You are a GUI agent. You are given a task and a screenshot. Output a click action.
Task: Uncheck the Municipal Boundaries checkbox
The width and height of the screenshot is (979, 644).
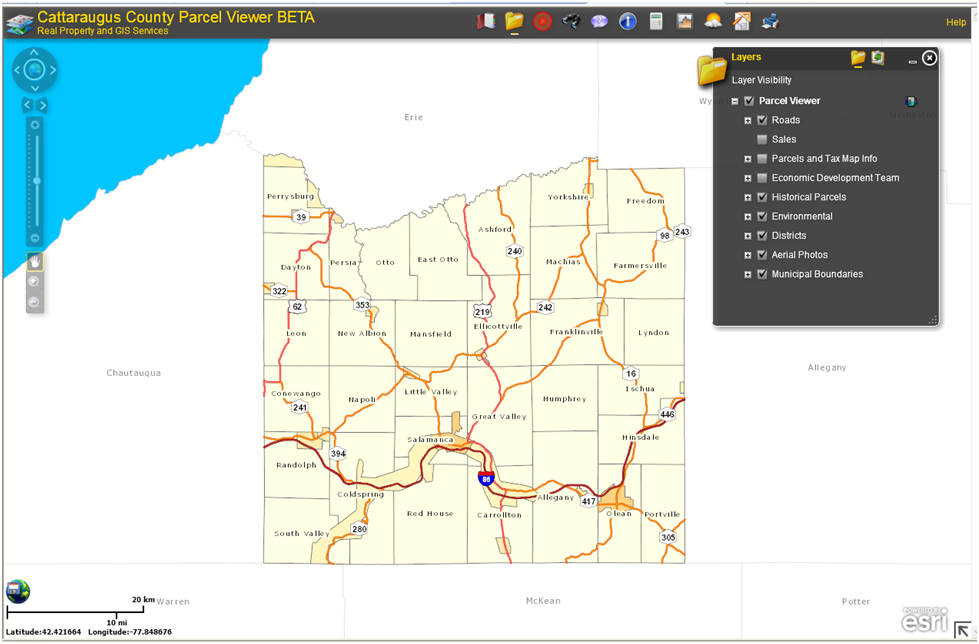[x=762, y=274]
